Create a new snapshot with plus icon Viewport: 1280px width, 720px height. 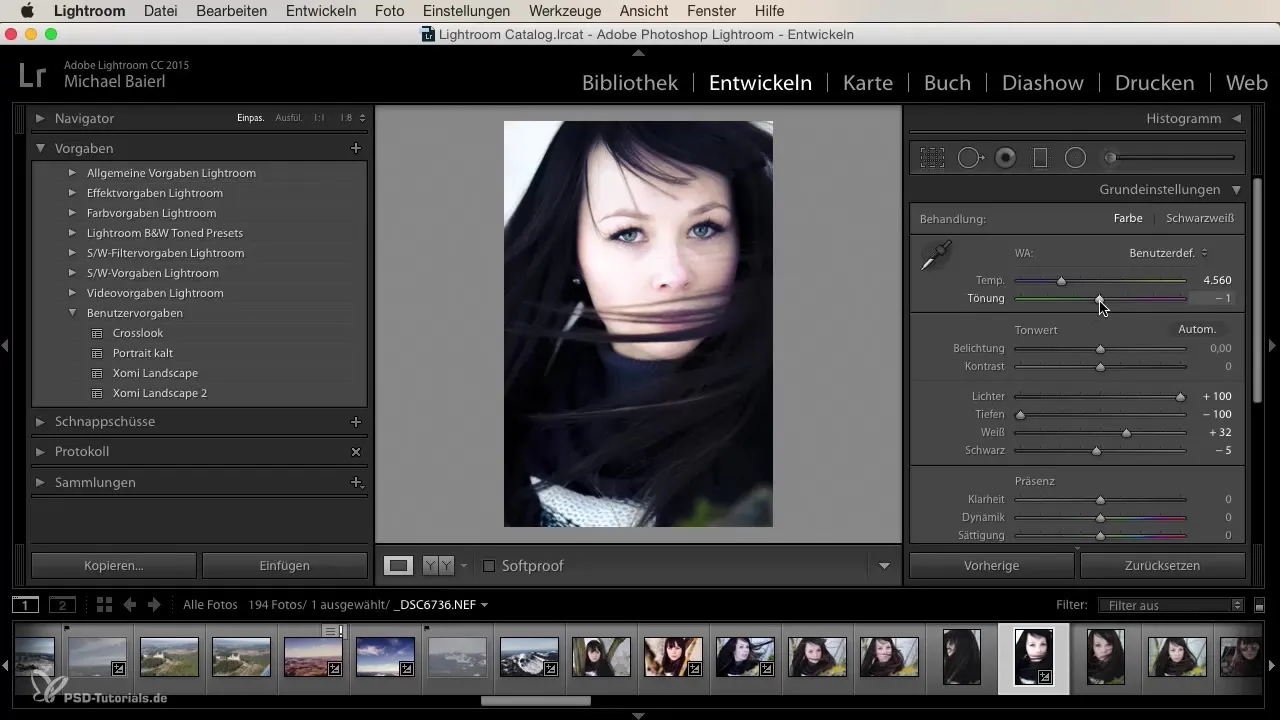click(x=355, y=422)
